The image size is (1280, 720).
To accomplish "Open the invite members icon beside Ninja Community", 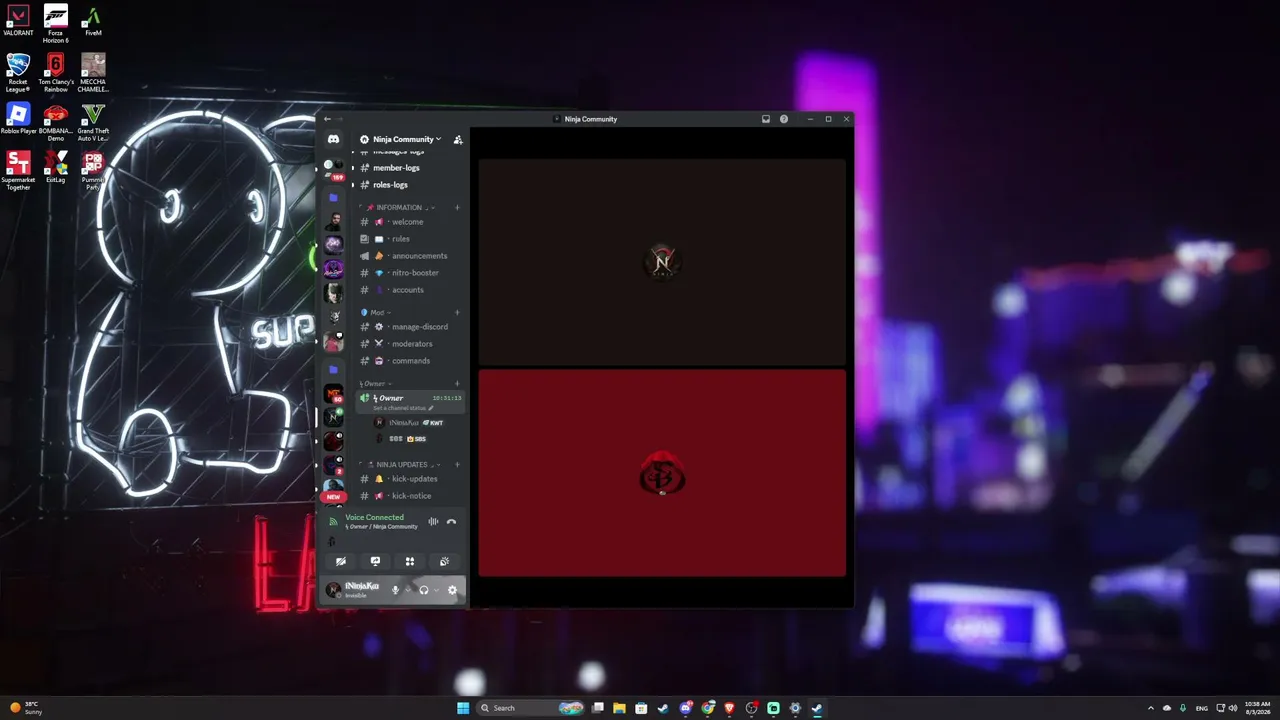I will tap(458, 140).
